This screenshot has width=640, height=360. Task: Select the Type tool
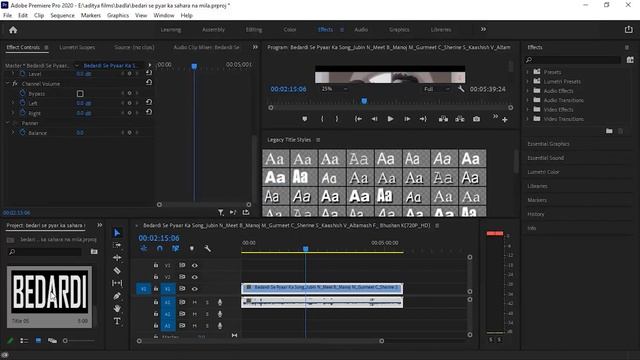117,321
